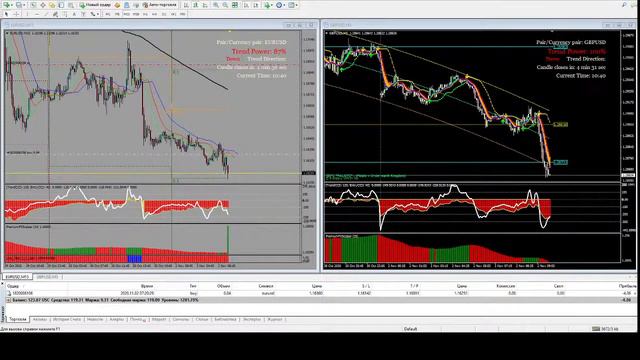
Task: Select the Text tool in the drawing toolbar
Action: [74, 14]
